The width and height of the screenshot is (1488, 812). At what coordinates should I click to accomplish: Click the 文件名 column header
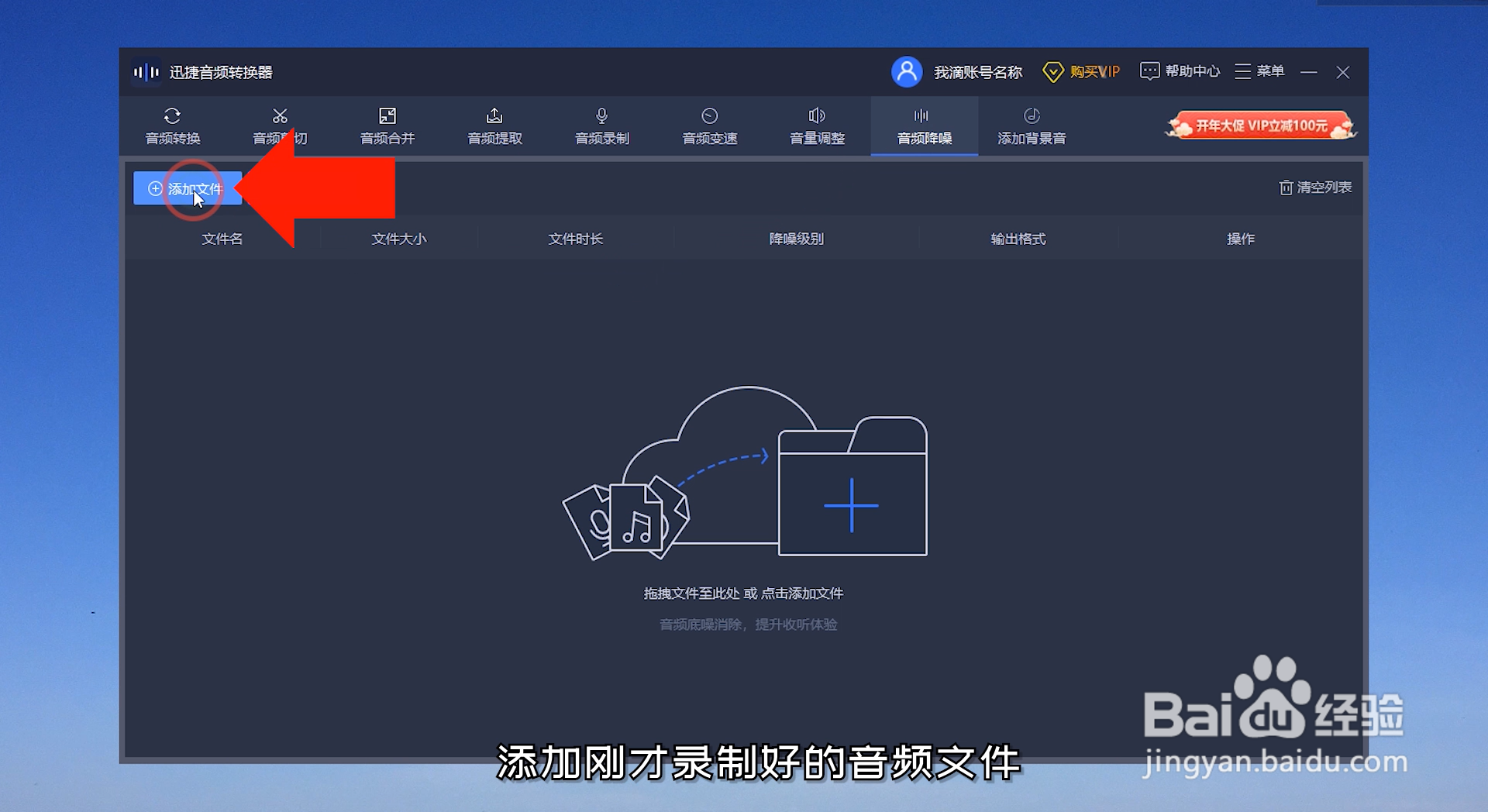click(x=222, y=239)
